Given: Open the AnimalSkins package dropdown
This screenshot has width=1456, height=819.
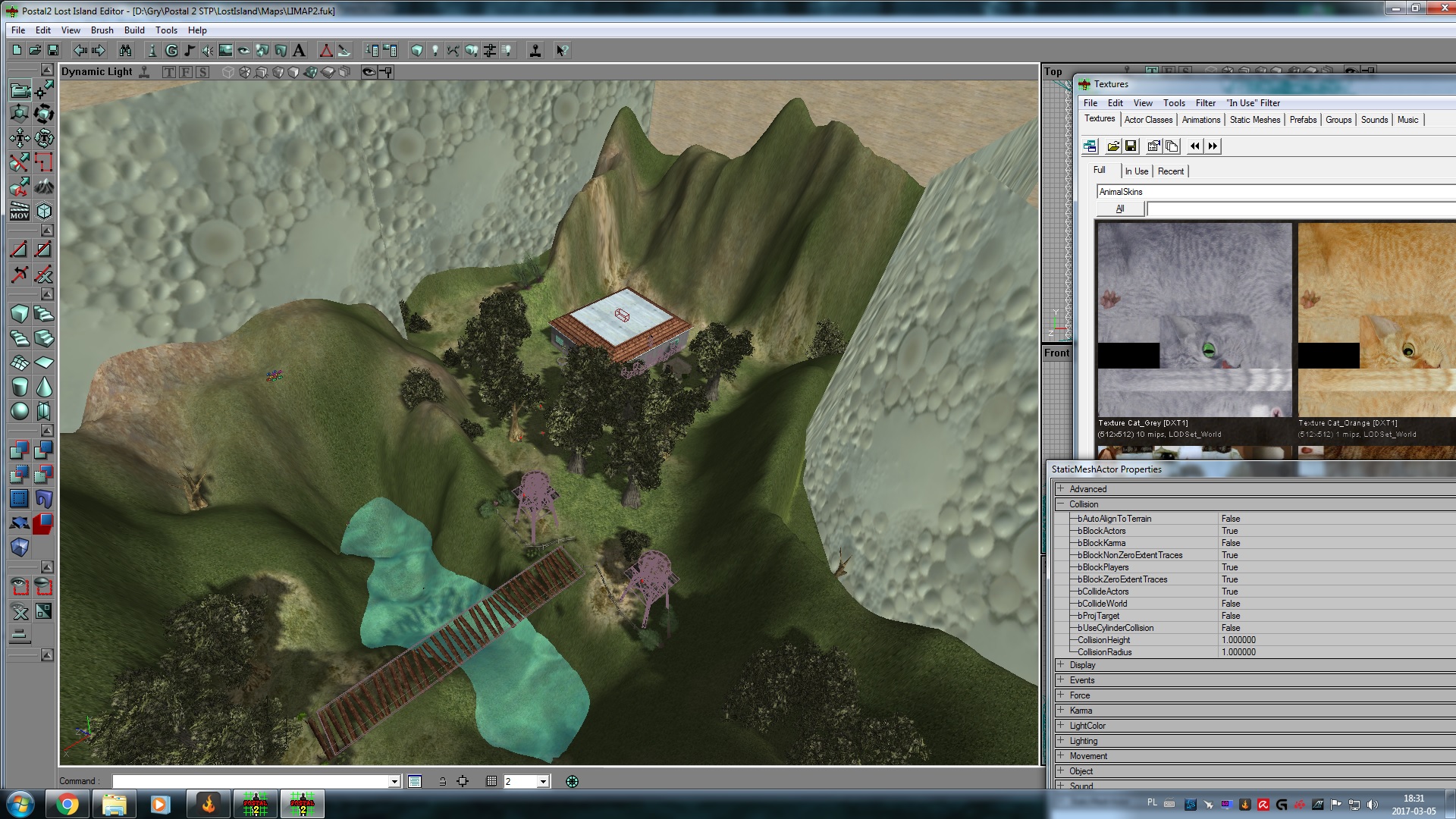Looking at the screenshot, I should (x=1276, y=192).
